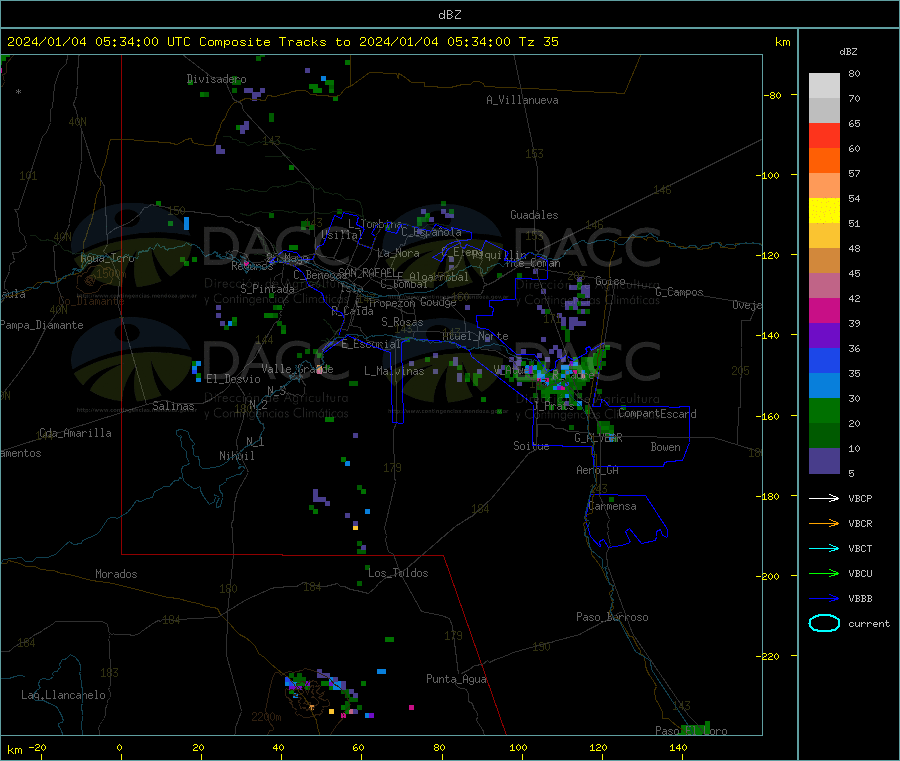Click the dBZ title at top
Screen dimensions: 900x761
tap(449, 15)
